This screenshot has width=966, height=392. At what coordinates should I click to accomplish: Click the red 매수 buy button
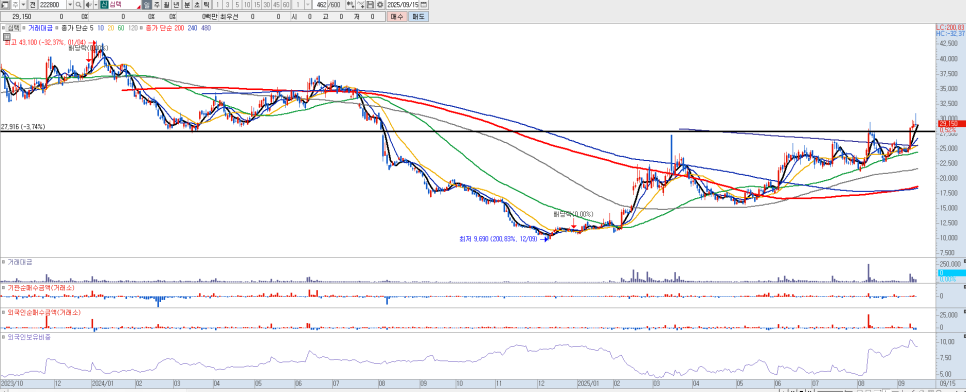pyautogui.click(x=396, y=17)
